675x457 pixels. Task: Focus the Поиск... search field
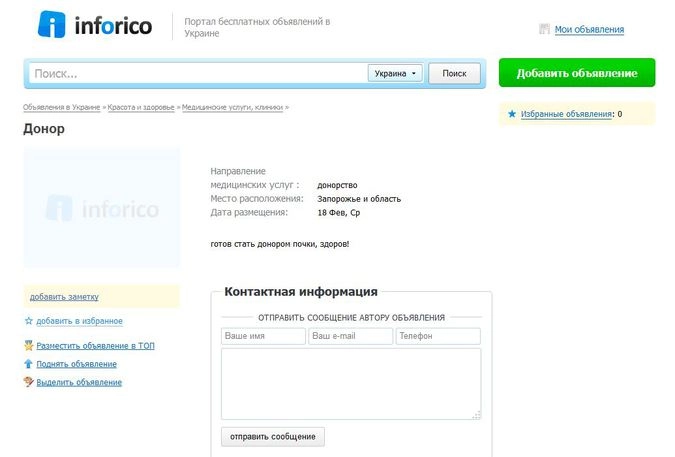coord(198,73)
